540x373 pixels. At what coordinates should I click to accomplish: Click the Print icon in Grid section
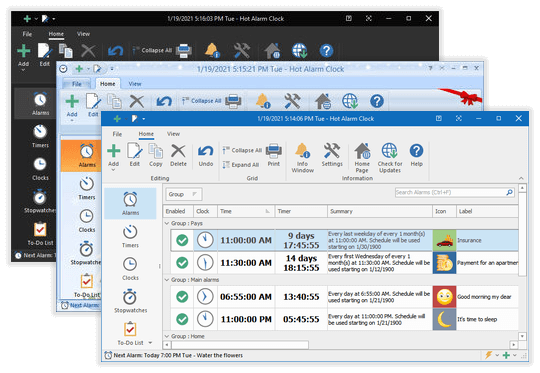coord(274,155)
